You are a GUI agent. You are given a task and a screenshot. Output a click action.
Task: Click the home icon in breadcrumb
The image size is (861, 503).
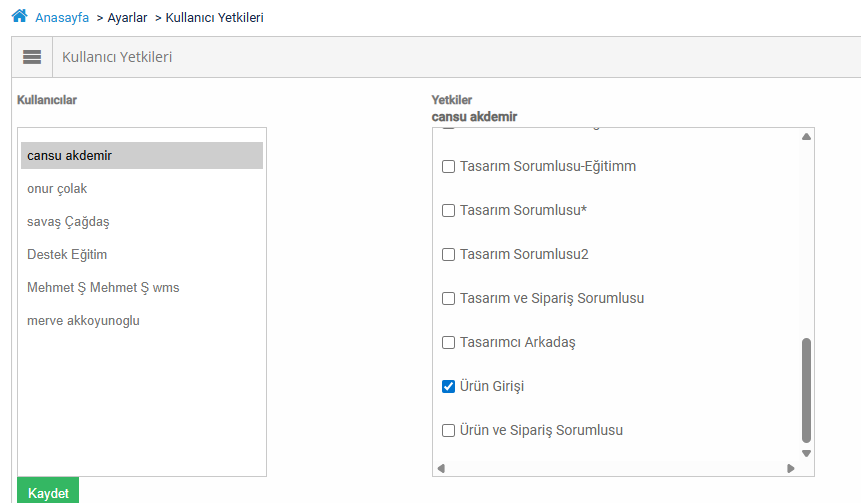point(19,16)
